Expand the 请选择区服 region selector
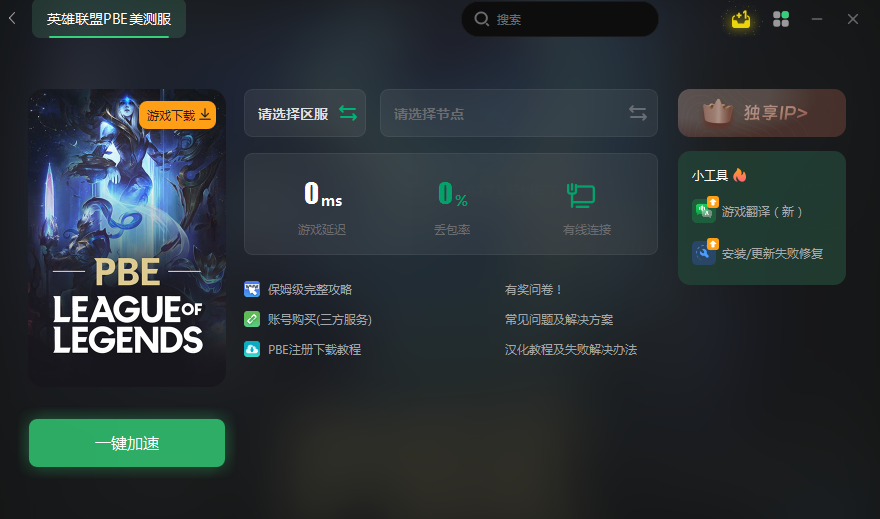 pos(305,113)
